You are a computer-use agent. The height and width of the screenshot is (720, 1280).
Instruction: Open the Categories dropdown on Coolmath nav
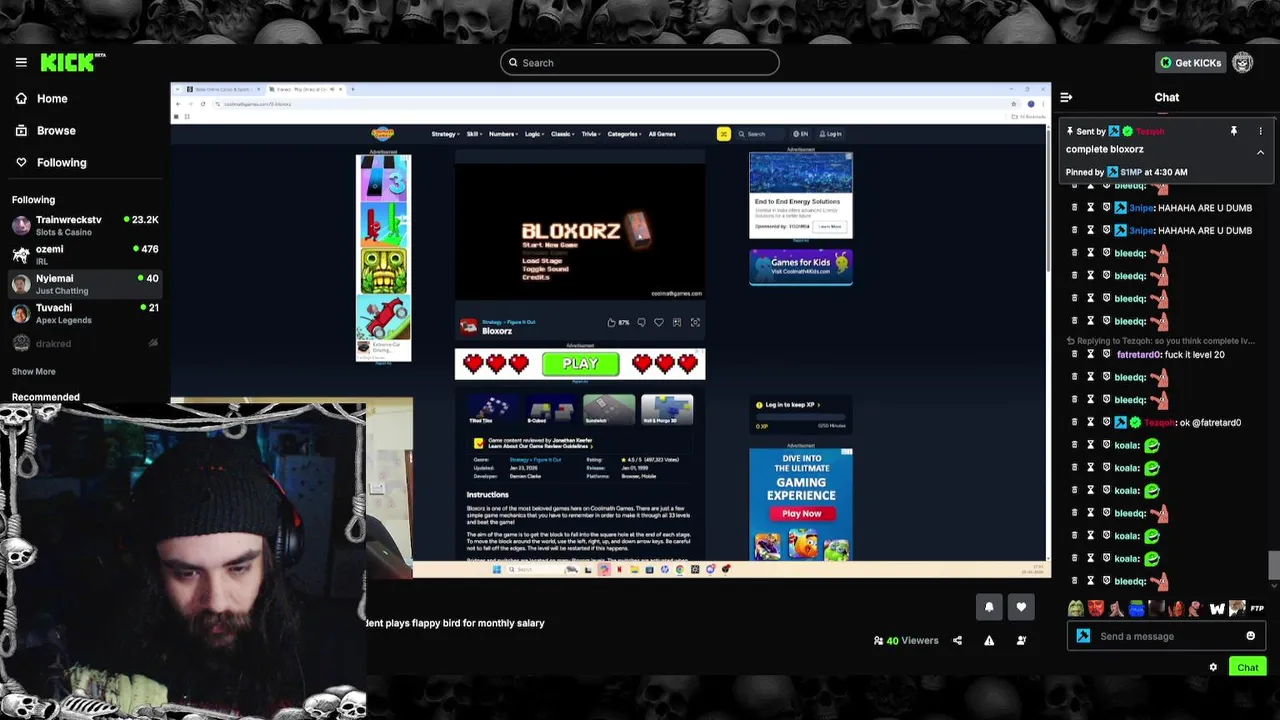(625, 134)
